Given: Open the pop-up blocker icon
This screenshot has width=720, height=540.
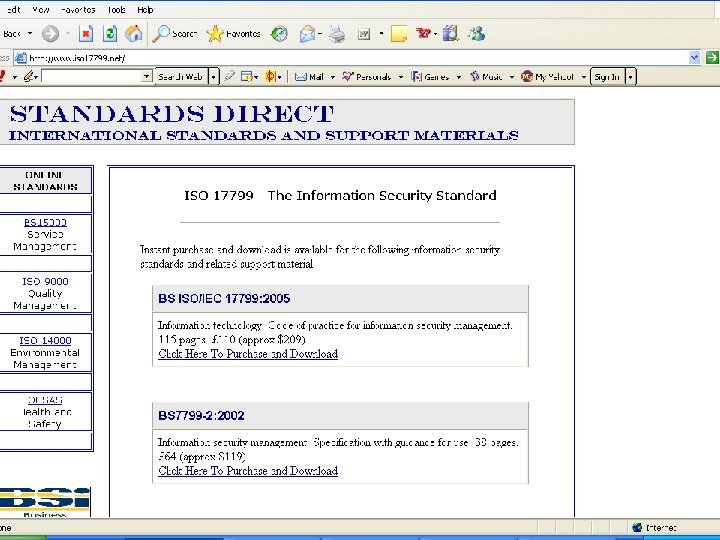Looking at the screenshot, I should 247,77.
